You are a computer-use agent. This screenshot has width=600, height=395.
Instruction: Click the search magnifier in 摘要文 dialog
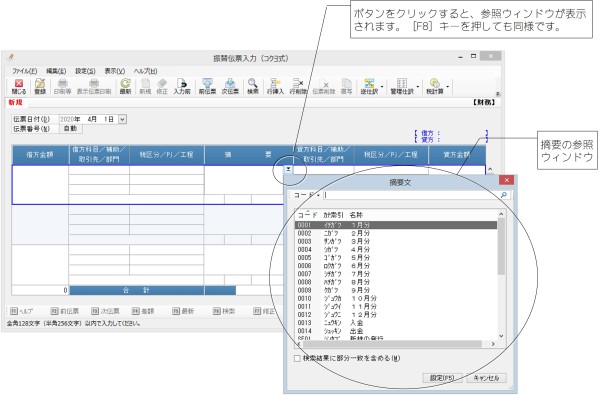[x=504, y=195]
